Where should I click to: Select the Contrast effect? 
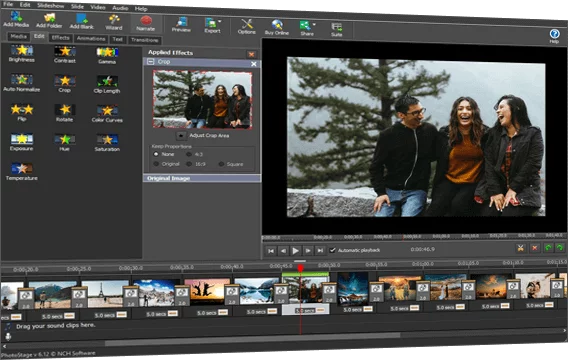point(65,54)
